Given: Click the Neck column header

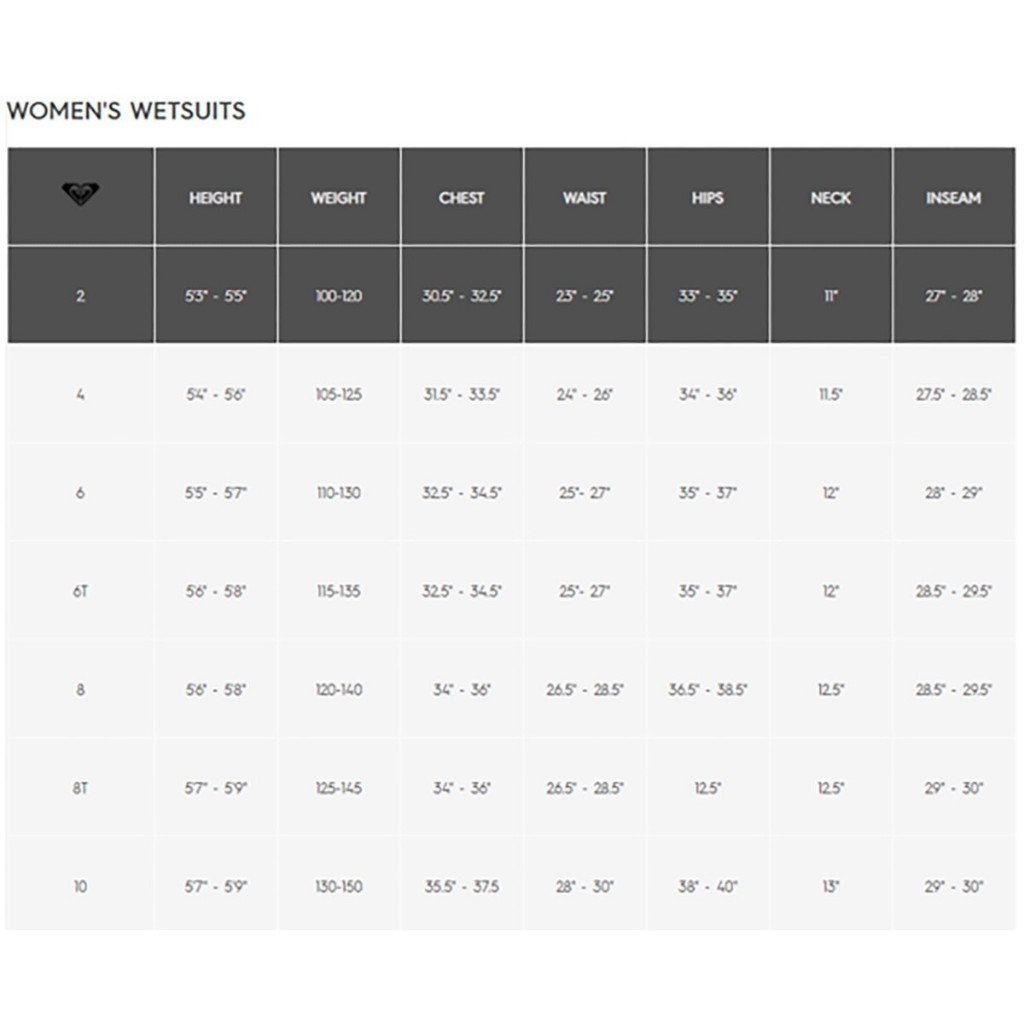Looking at the screenshot, I should pyautogui.click(x=830, y=198).
